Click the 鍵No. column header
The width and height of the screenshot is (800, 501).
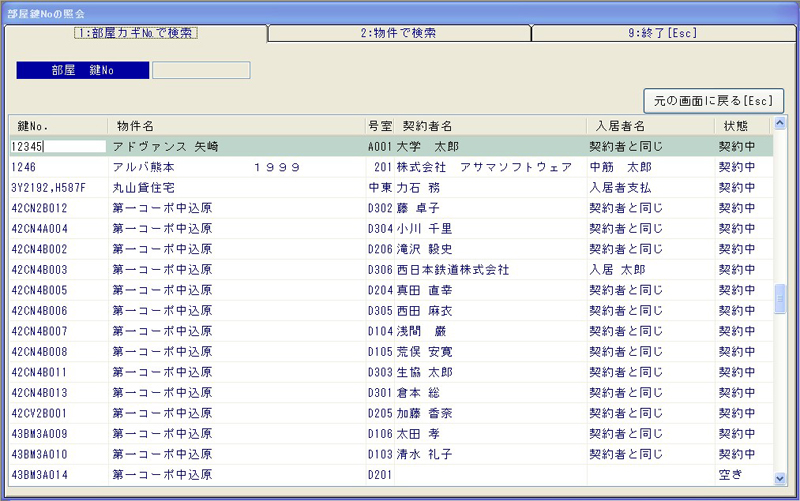coord(58,126)
